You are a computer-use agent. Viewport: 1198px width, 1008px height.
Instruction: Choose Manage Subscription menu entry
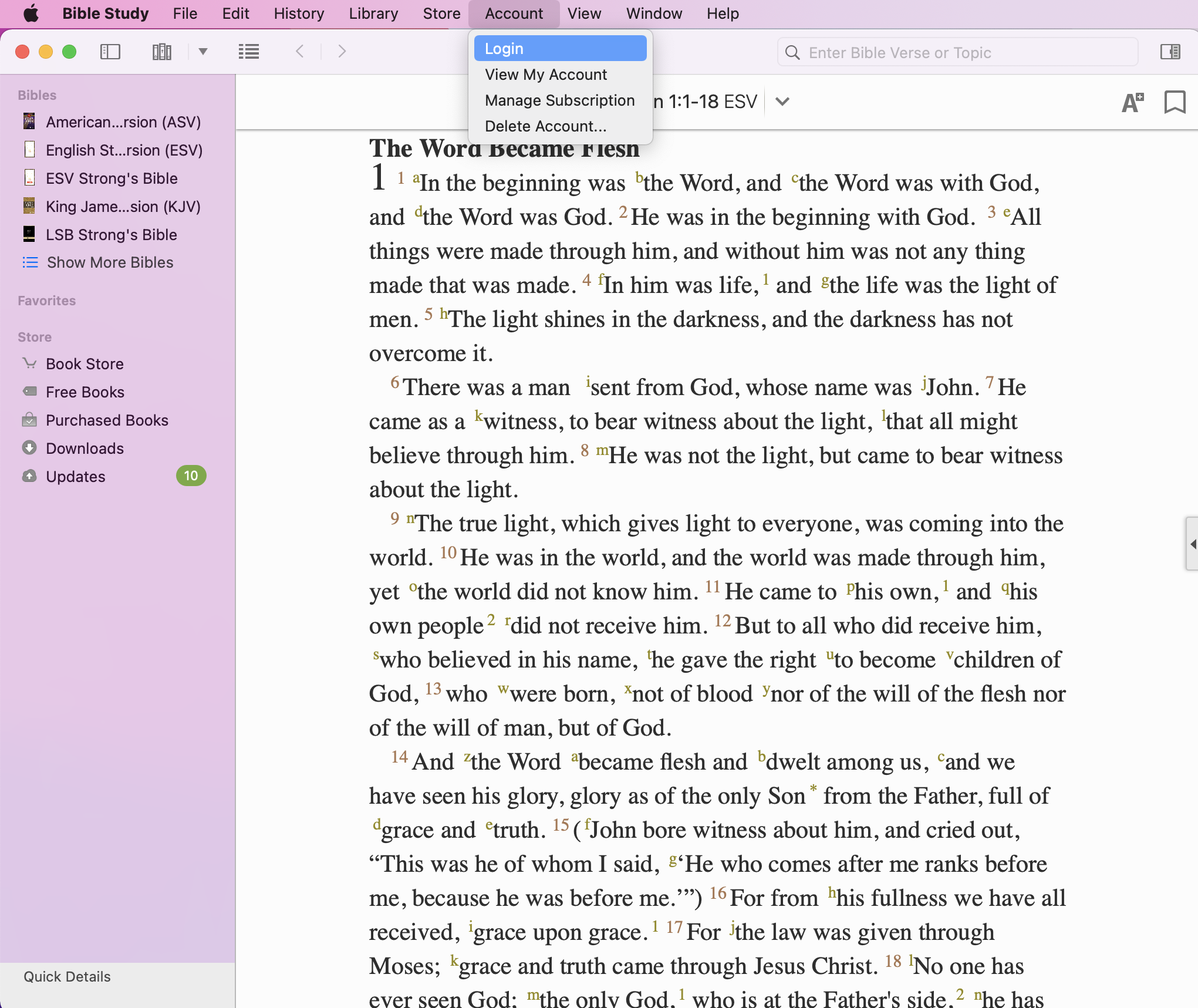click(x=560, y=100)
